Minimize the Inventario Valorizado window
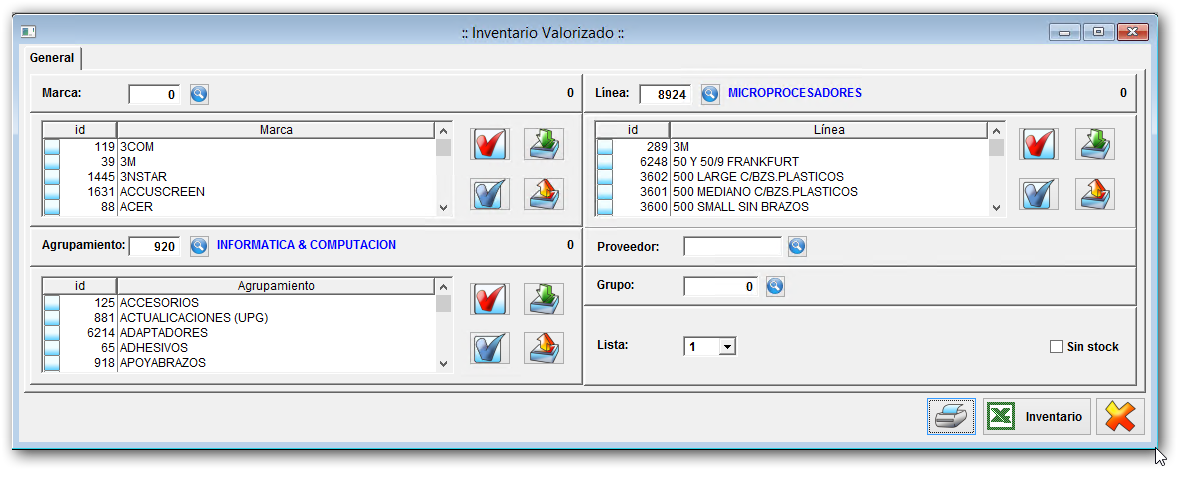 coord(1065,33)
